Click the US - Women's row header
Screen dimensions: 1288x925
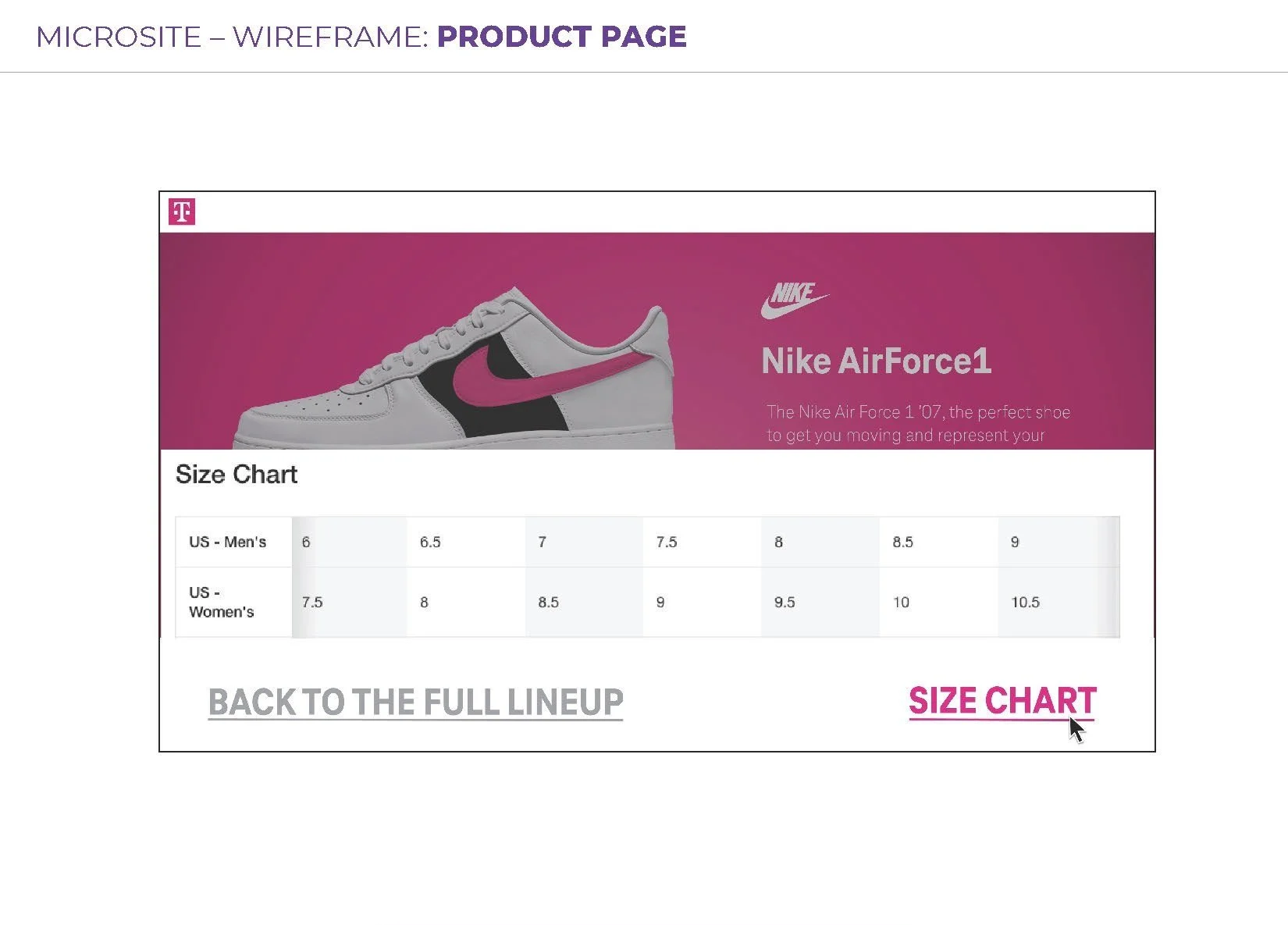pos(222,602)
